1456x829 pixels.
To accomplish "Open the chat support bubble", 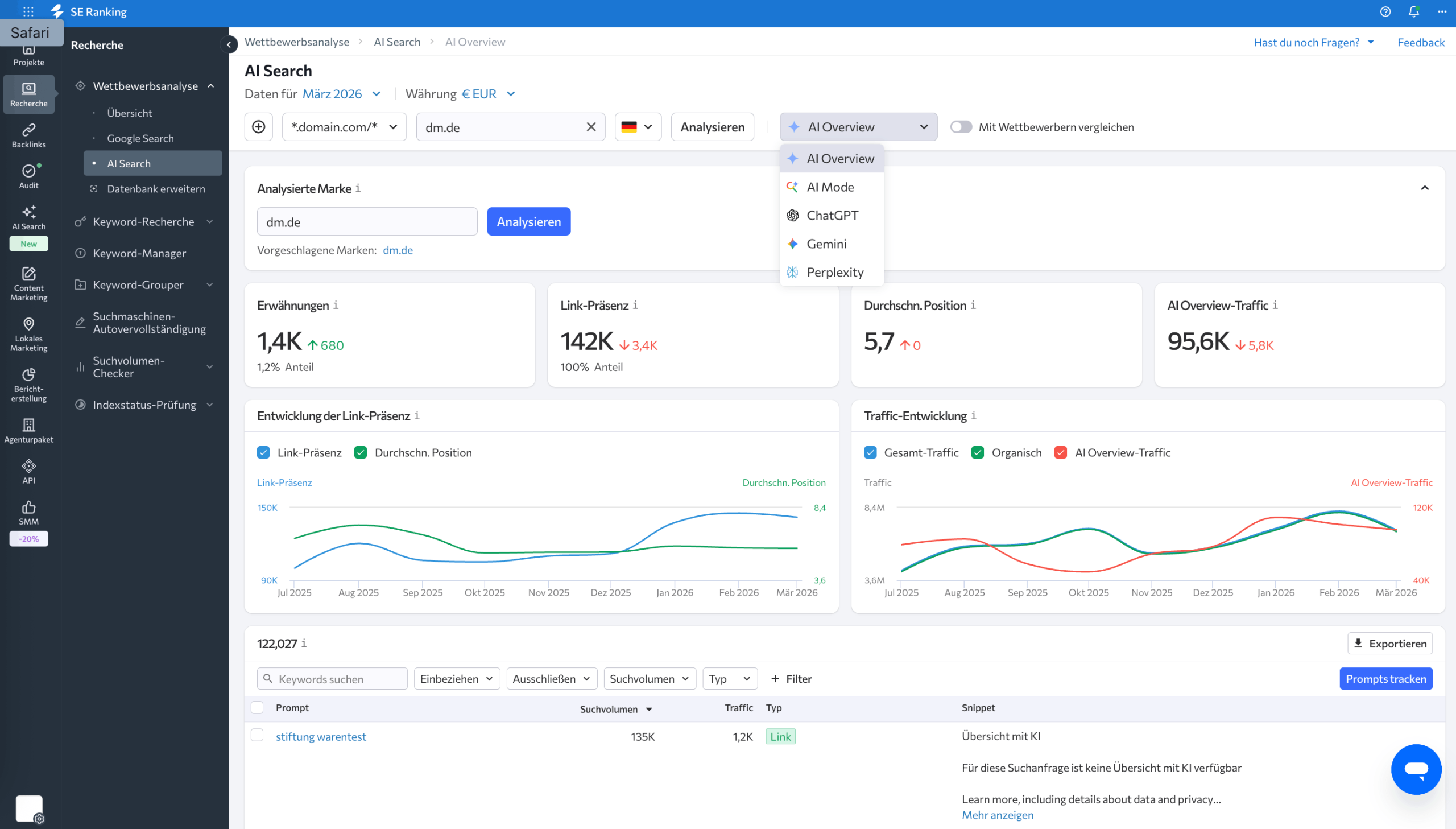I will pos(1416,769).
